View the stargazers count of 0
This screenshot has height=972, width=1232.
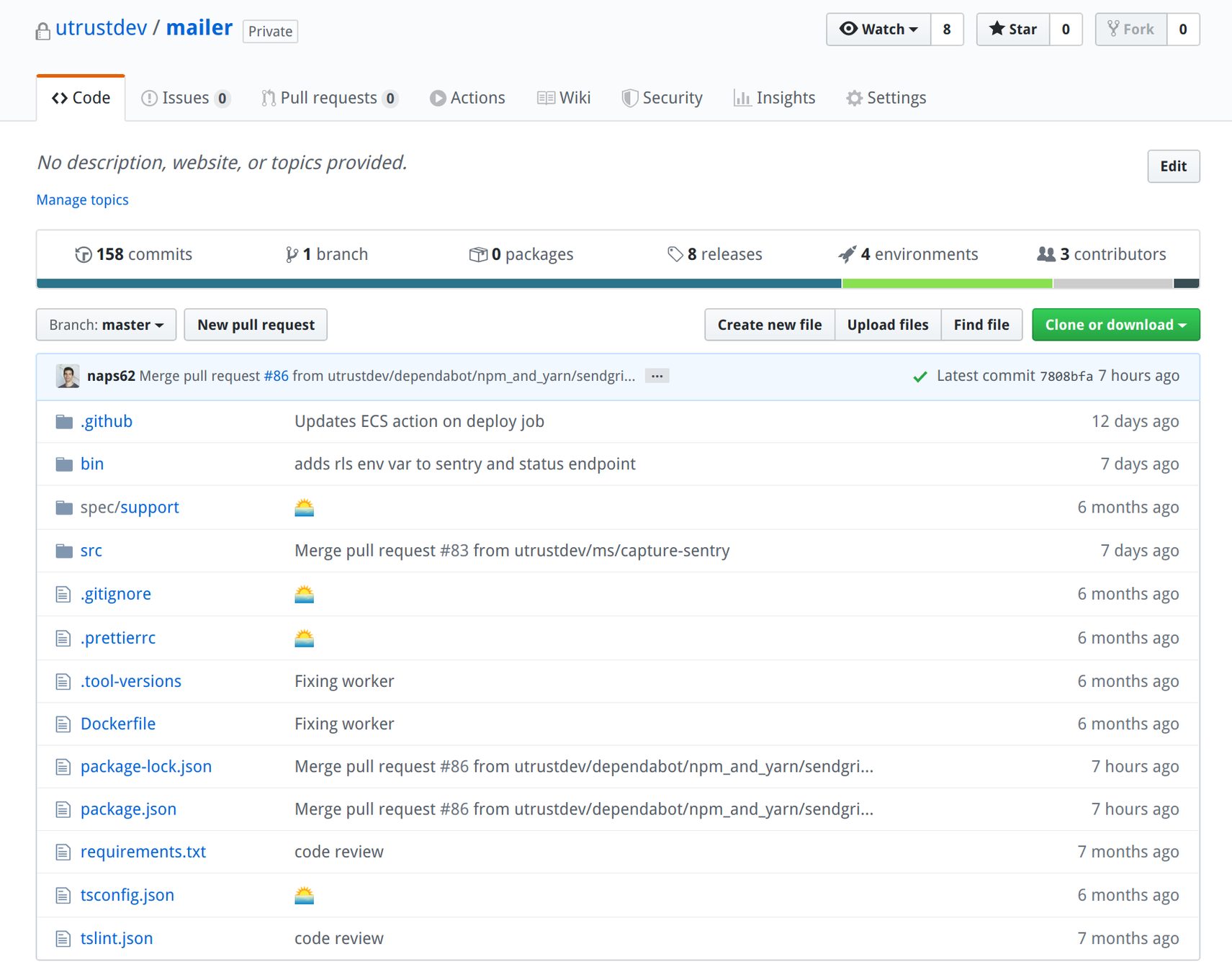[1066, 30]
